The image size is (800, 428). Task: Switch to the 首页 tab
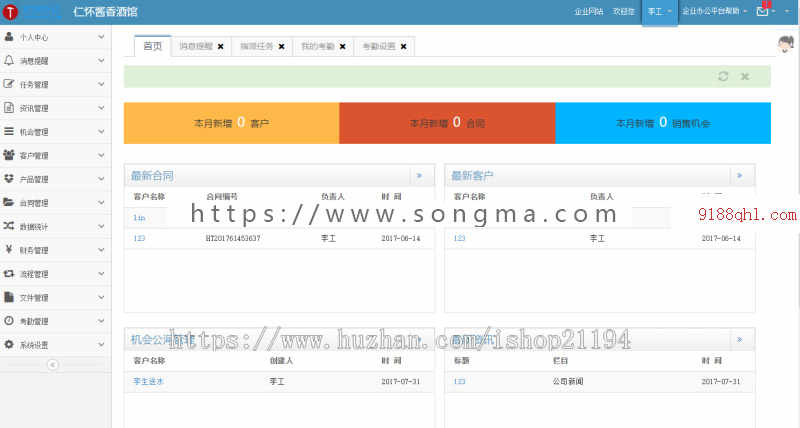(153, 46)
